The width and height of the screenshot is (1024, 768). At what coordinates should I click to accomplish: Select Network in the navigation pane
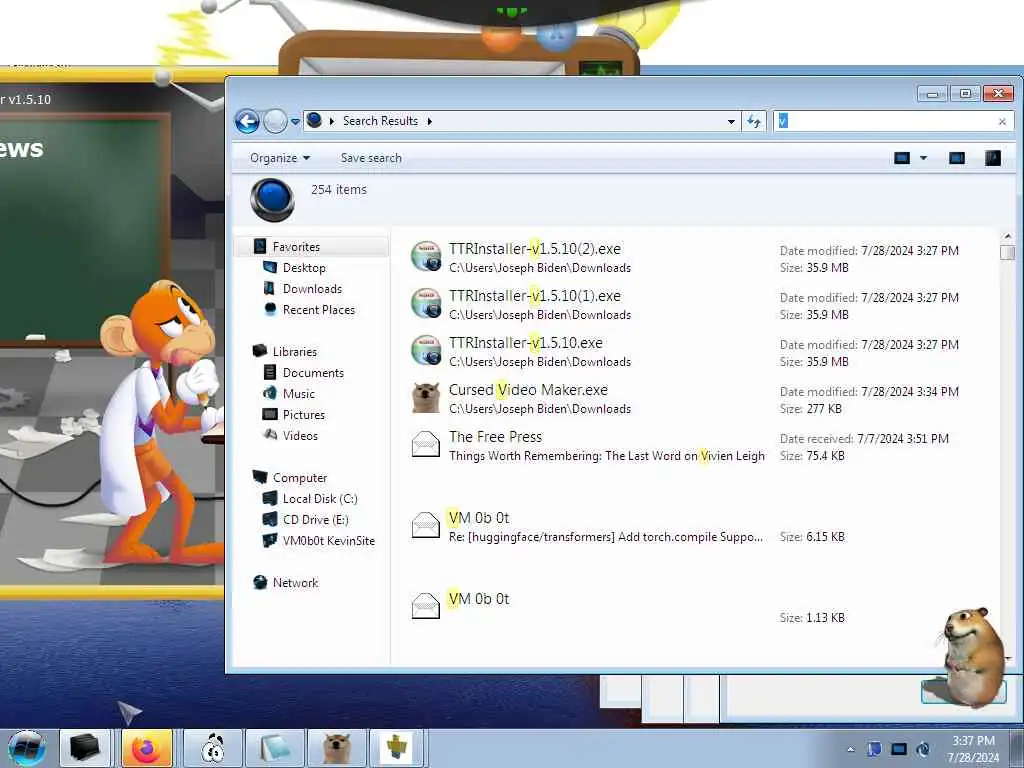click(295, 583)
